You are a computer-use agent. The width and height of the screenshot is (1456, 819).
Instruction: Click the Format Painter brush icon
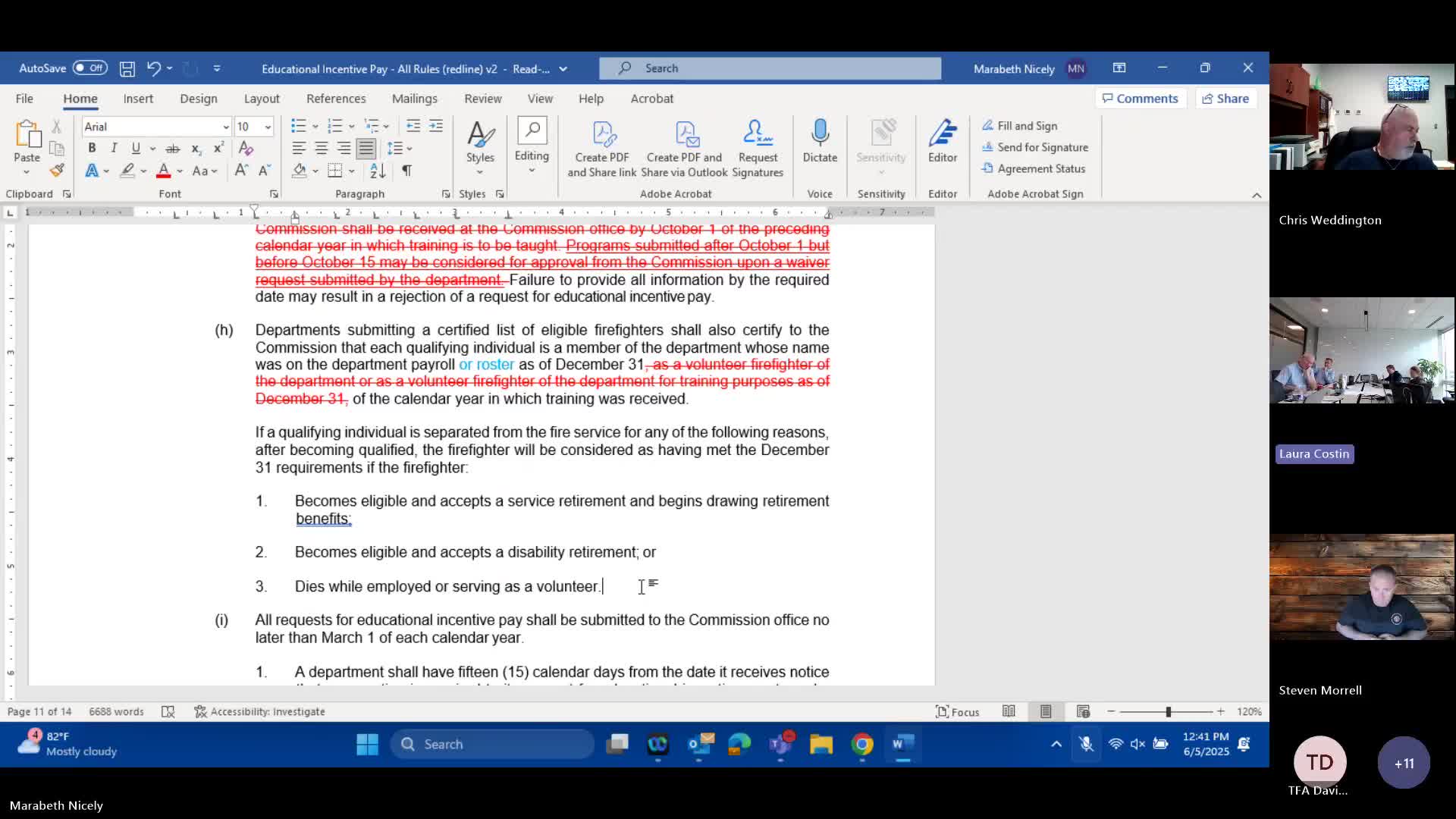(x=57, y=171)
